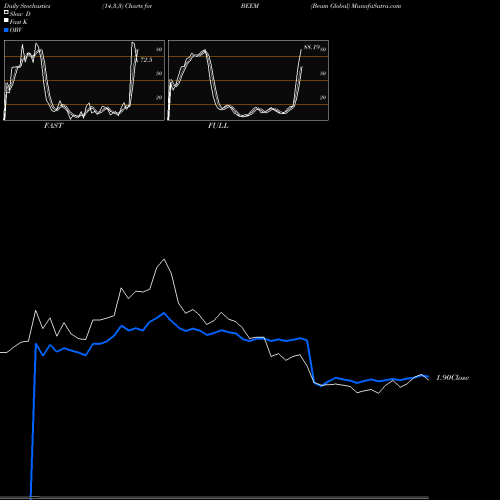Select the 'OBV' legend label

click(16, 30)
